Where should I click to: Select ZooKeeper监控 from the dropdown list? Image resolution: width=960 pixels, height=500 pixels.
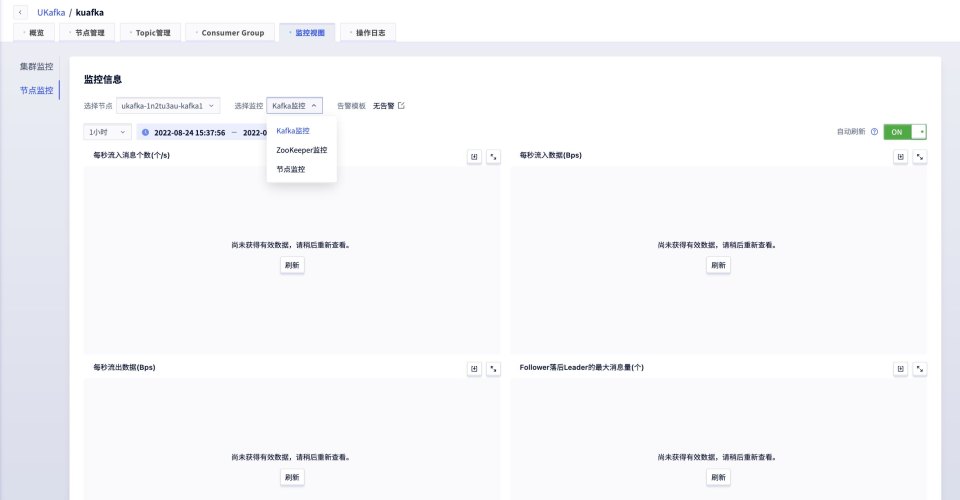point(301,150)
